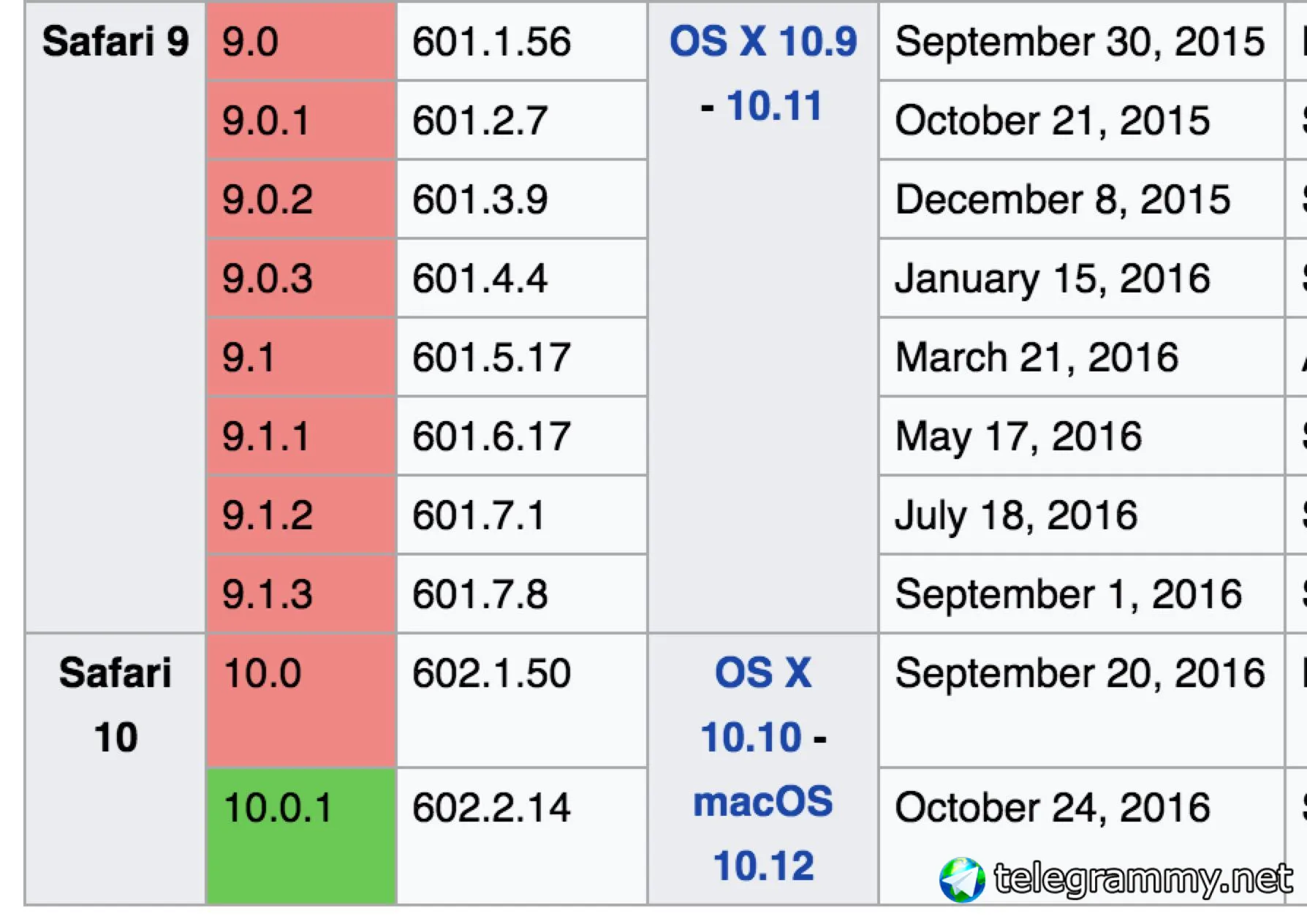Click the telegrammy.net watermark text
This screenshot has width=1307, height=924.
click(1143, 878)
